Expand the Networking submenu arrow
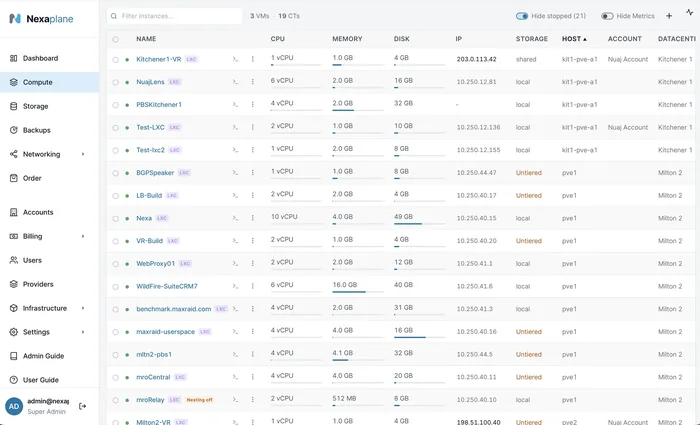The image size is (700, 425). pyautogui.click(x=83, y=154)
